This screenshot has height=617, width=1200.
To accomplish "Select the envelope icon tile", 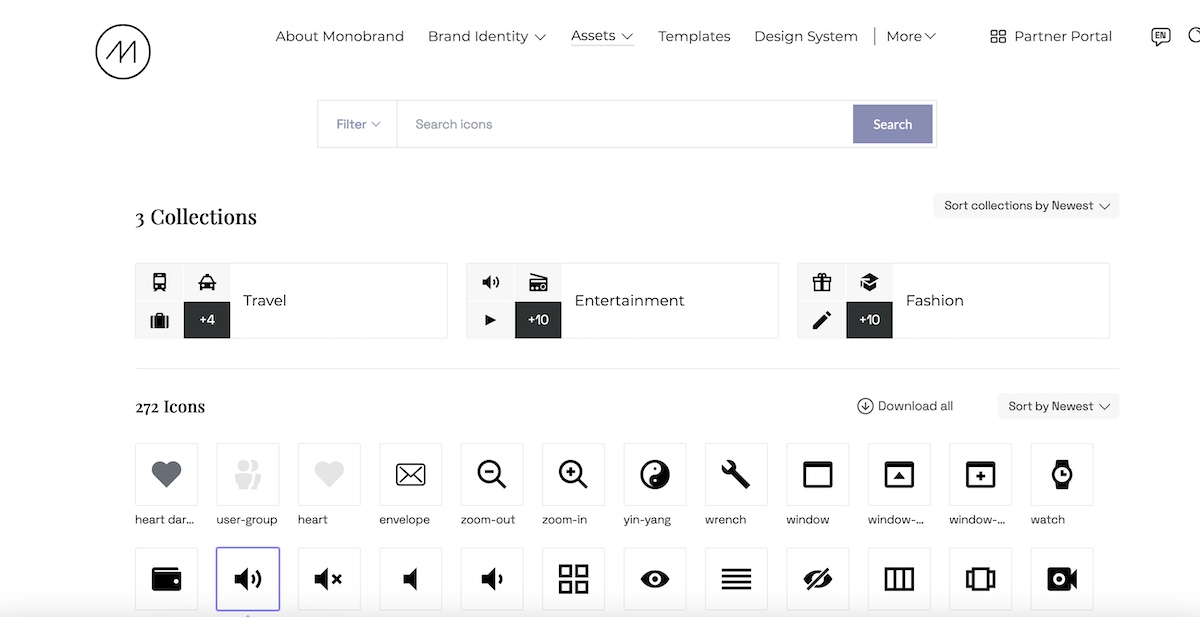I will pos(410,475).
